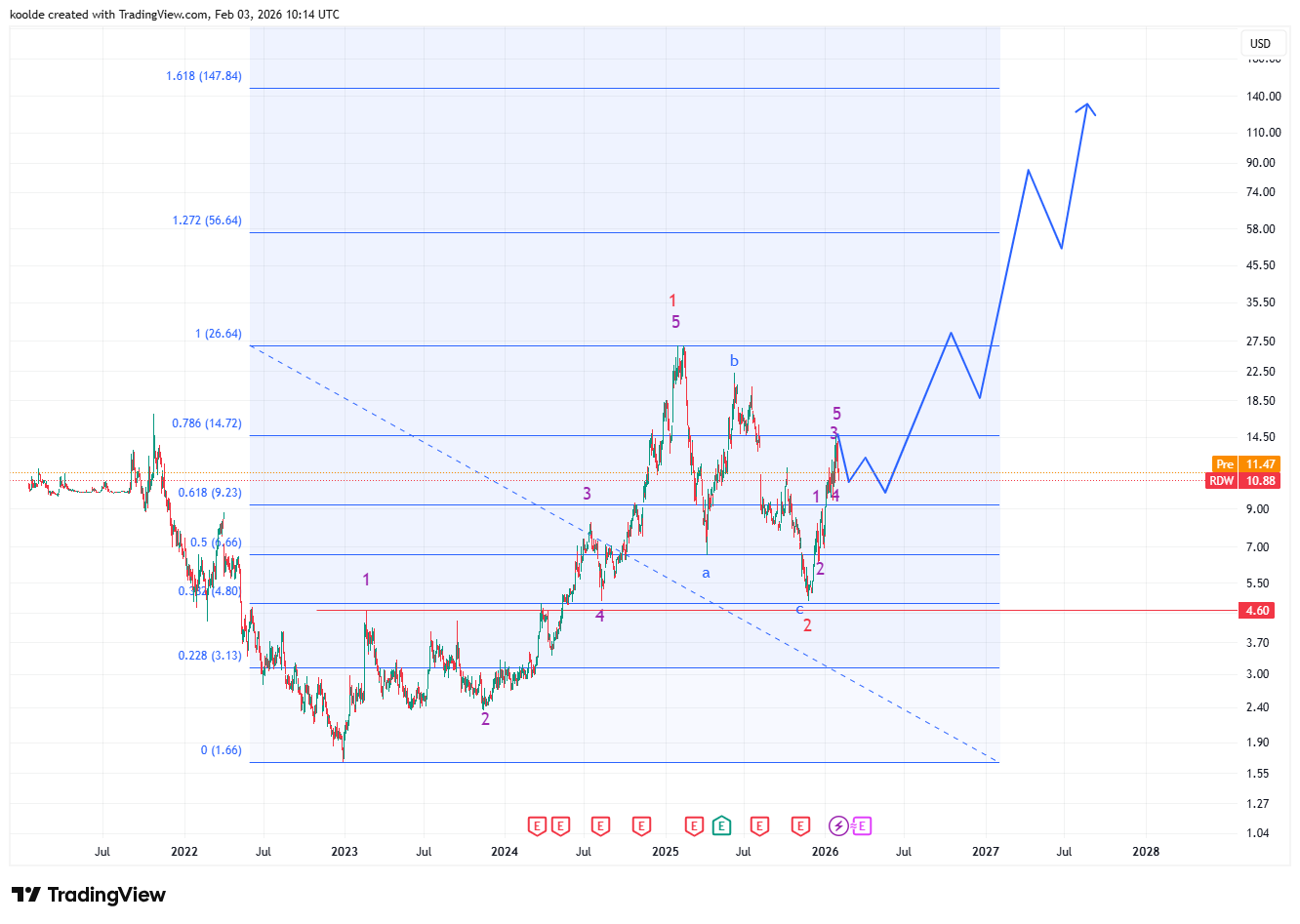Click the 0.786 (14.72) Fibonacci label
The width and height of the screenshot is (1300, 924).
[x=206, y=423]
